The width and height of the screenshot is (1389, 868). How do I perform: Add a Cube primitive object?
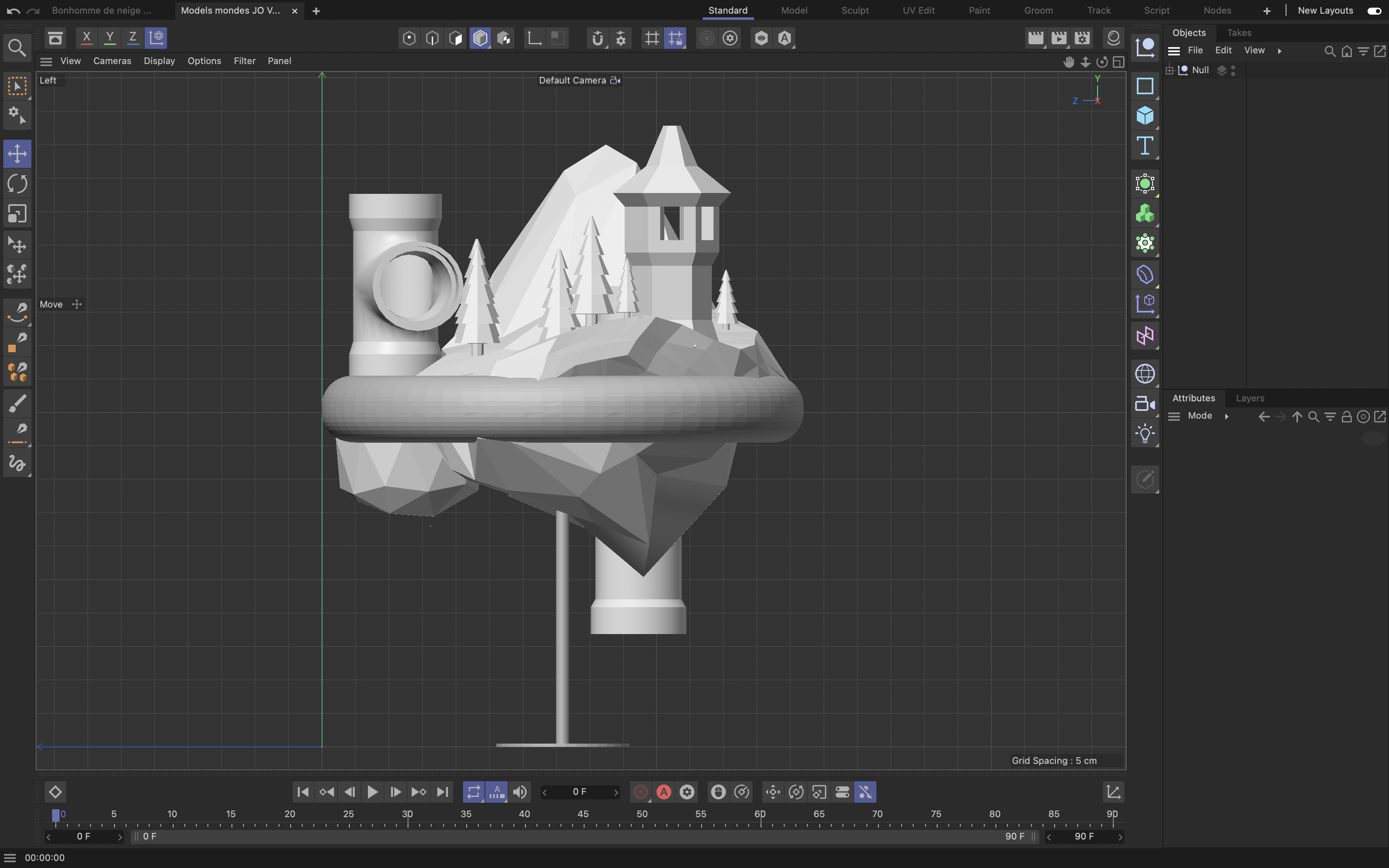click(1145, 116)
